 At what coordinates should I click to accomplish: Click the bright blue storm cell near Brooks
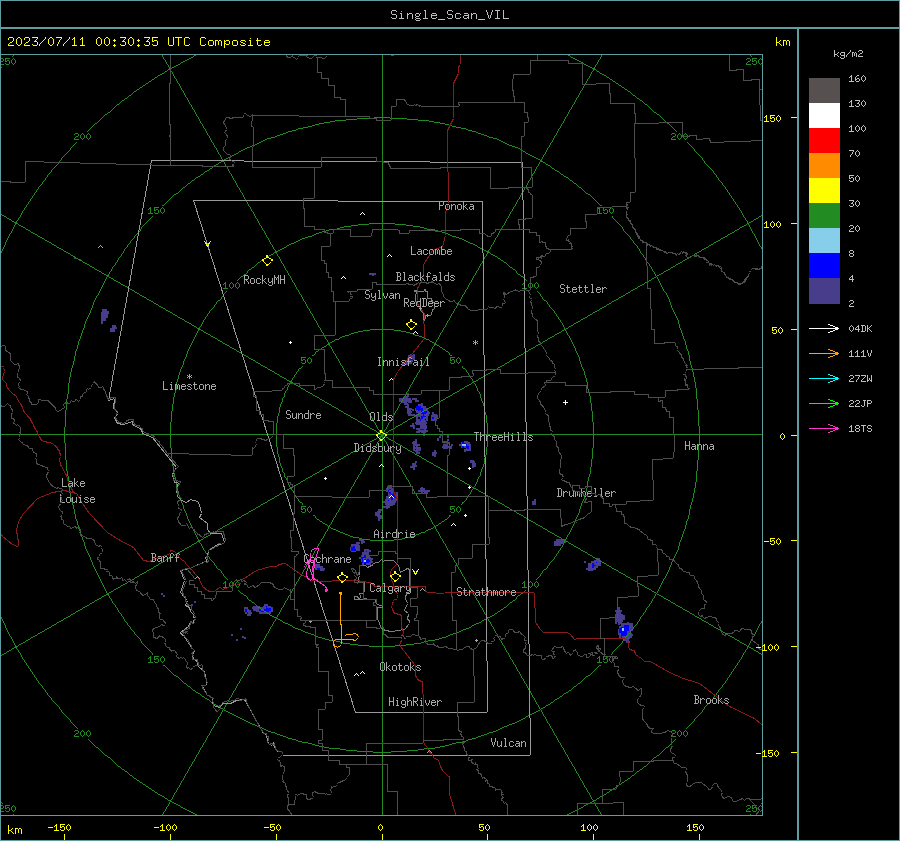624,630
